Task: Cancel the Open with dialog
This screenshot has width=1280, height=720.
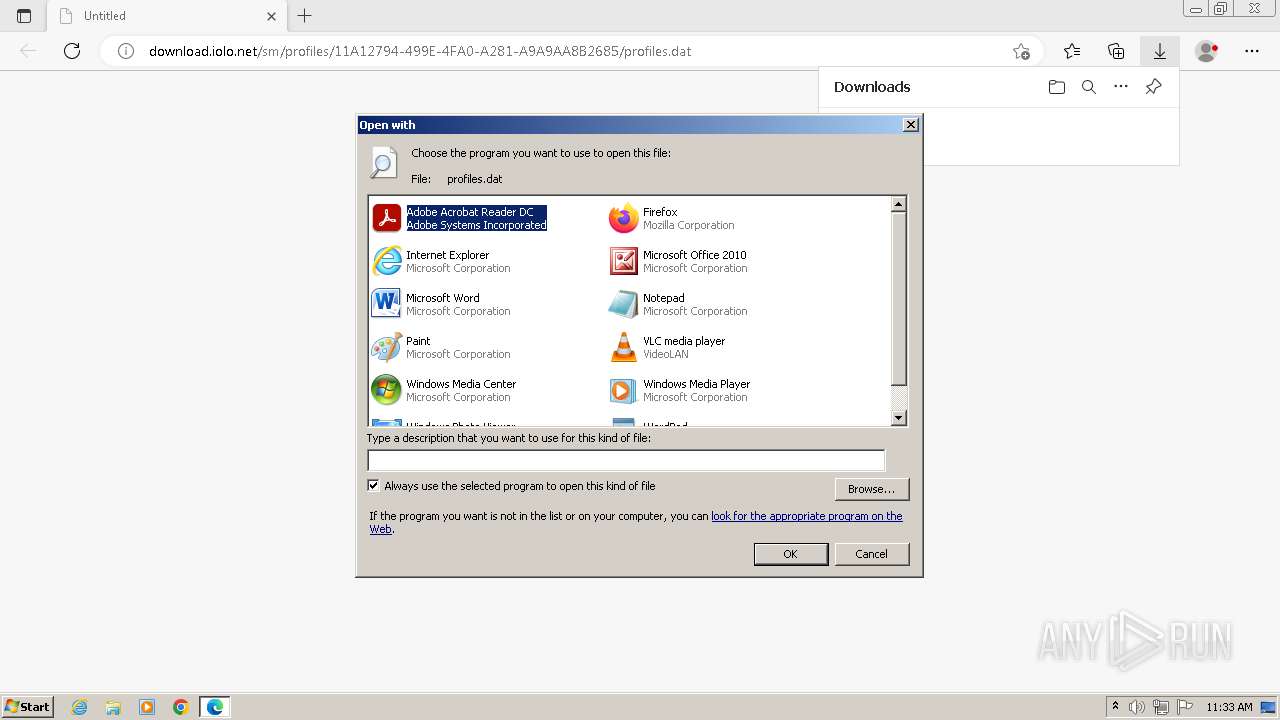Action: [x=871, y=554]
